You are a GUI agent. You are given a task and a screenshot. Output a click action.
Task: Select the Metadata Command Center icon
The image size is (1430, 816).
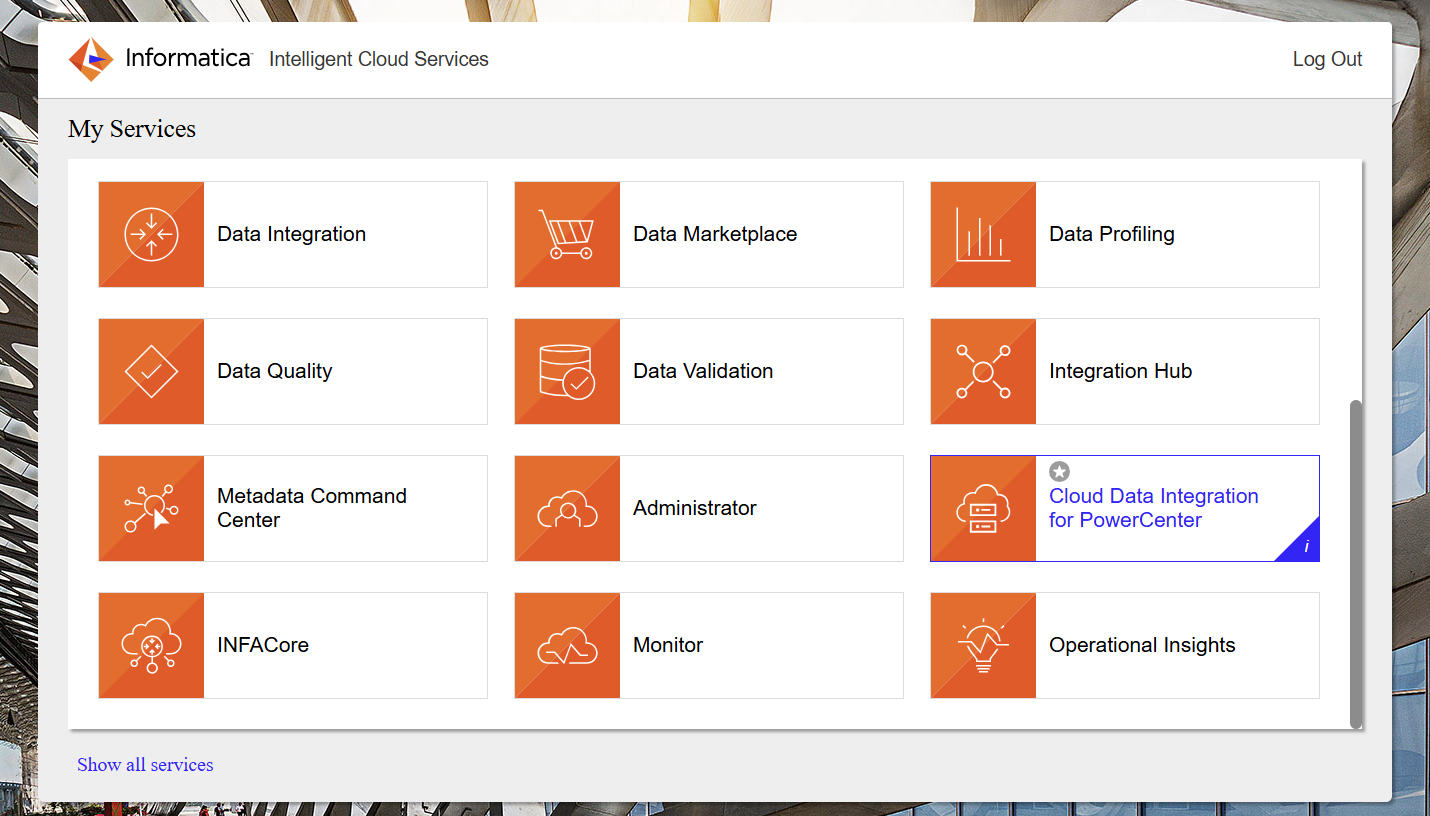(151, 508)
